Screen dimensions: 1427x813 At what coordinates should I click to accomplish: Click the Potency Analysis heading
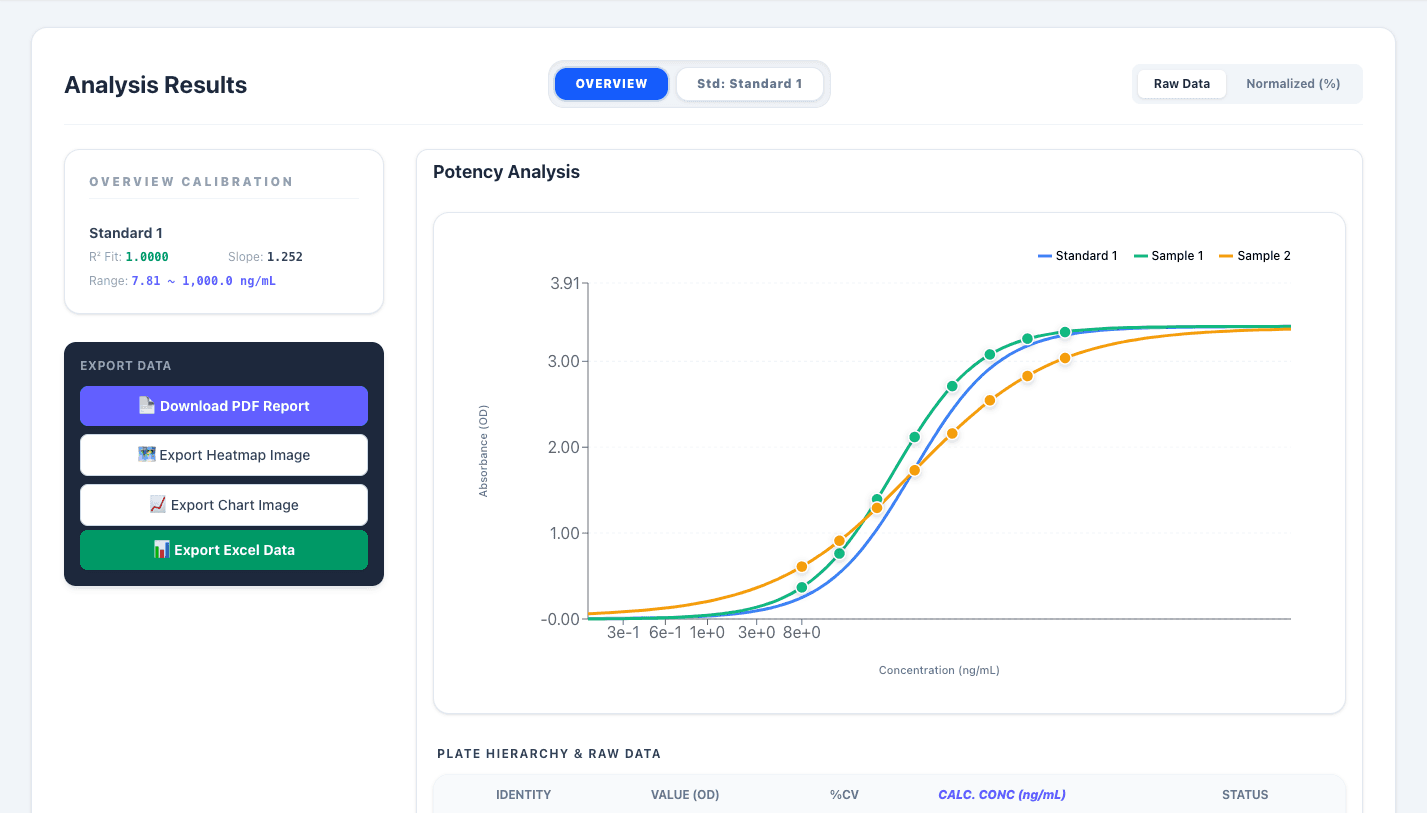click(506, 172)
